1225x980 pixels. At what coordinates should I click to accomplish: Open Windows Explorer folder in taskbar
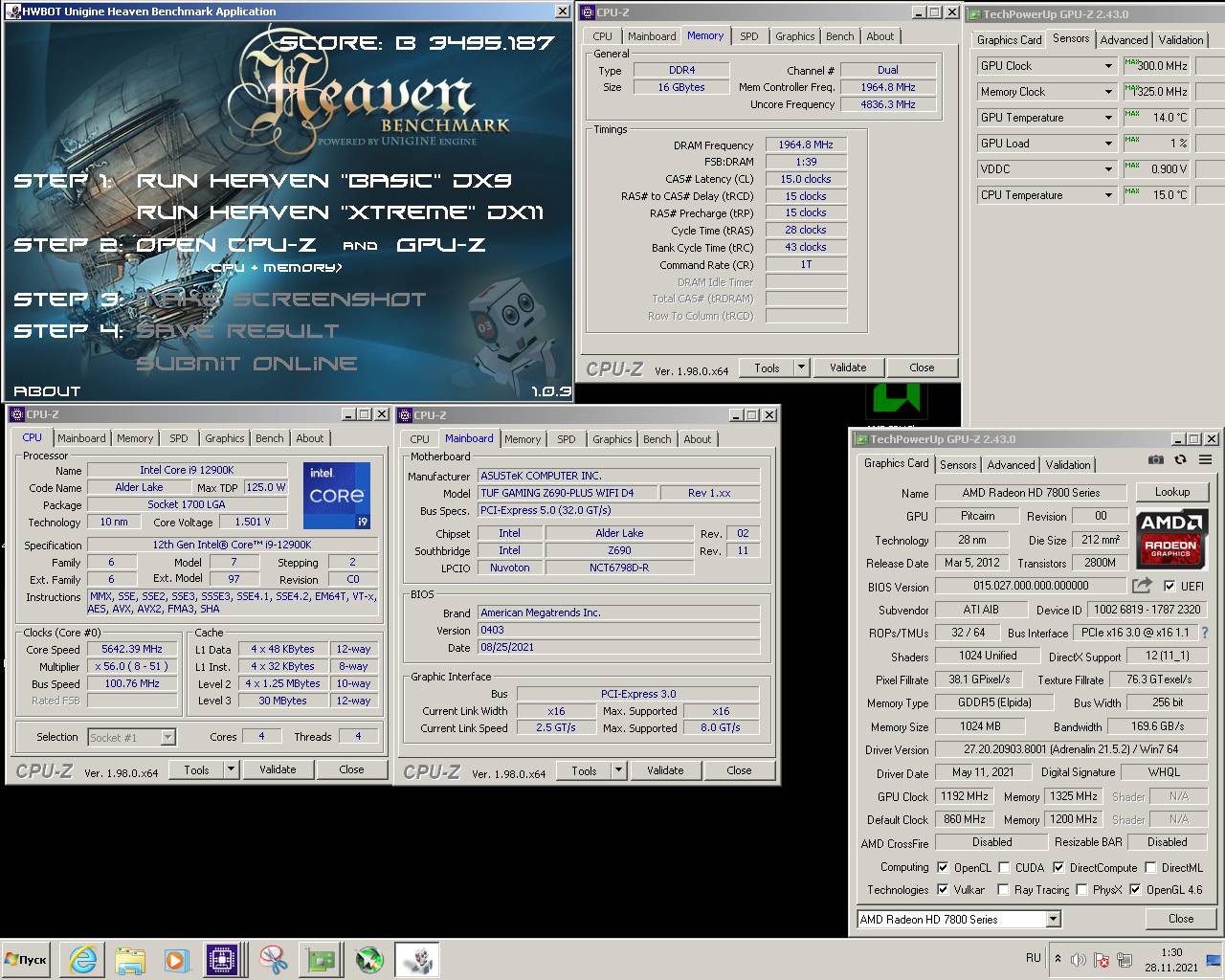point(129,959)
